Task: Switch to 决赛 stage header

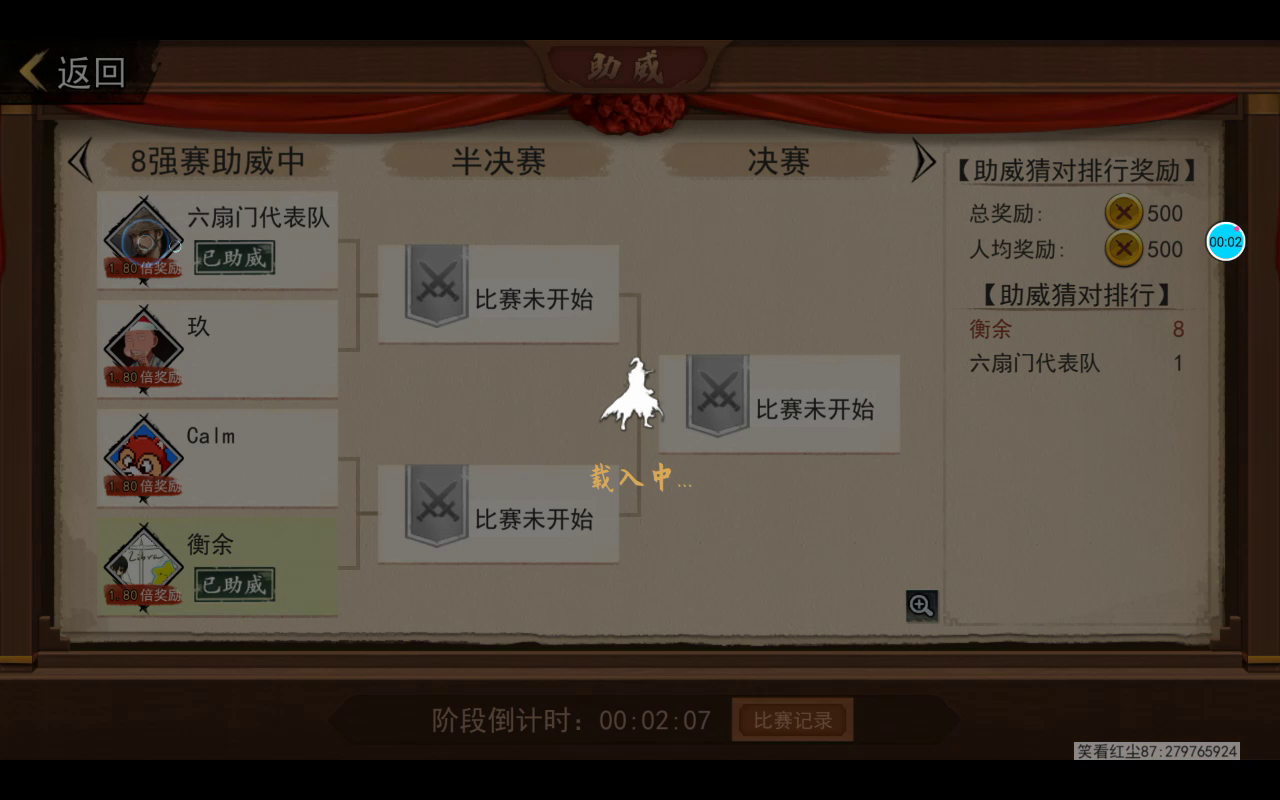Action: click(x=778, y=161)
